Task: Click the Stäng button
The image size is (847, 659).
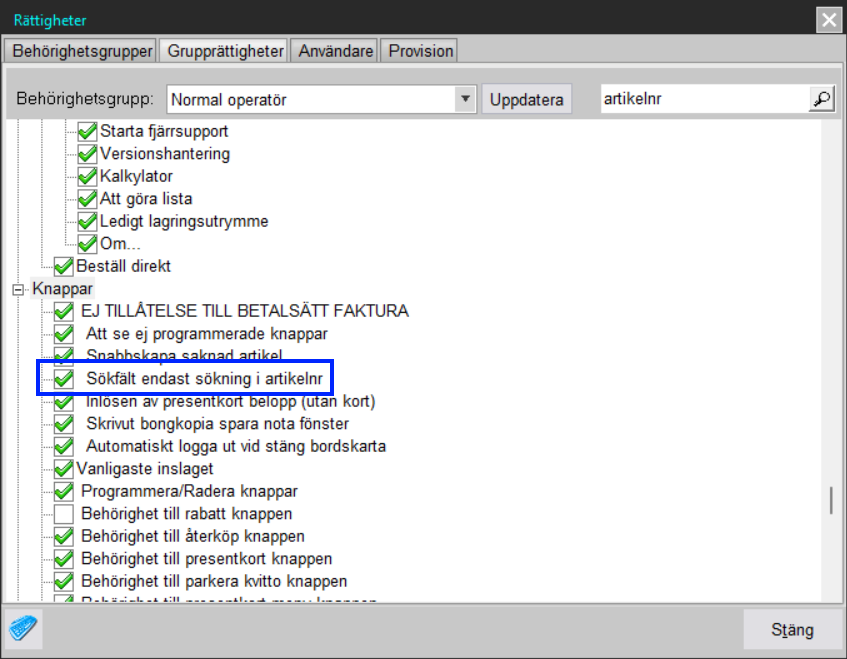Action: point(792,630)
